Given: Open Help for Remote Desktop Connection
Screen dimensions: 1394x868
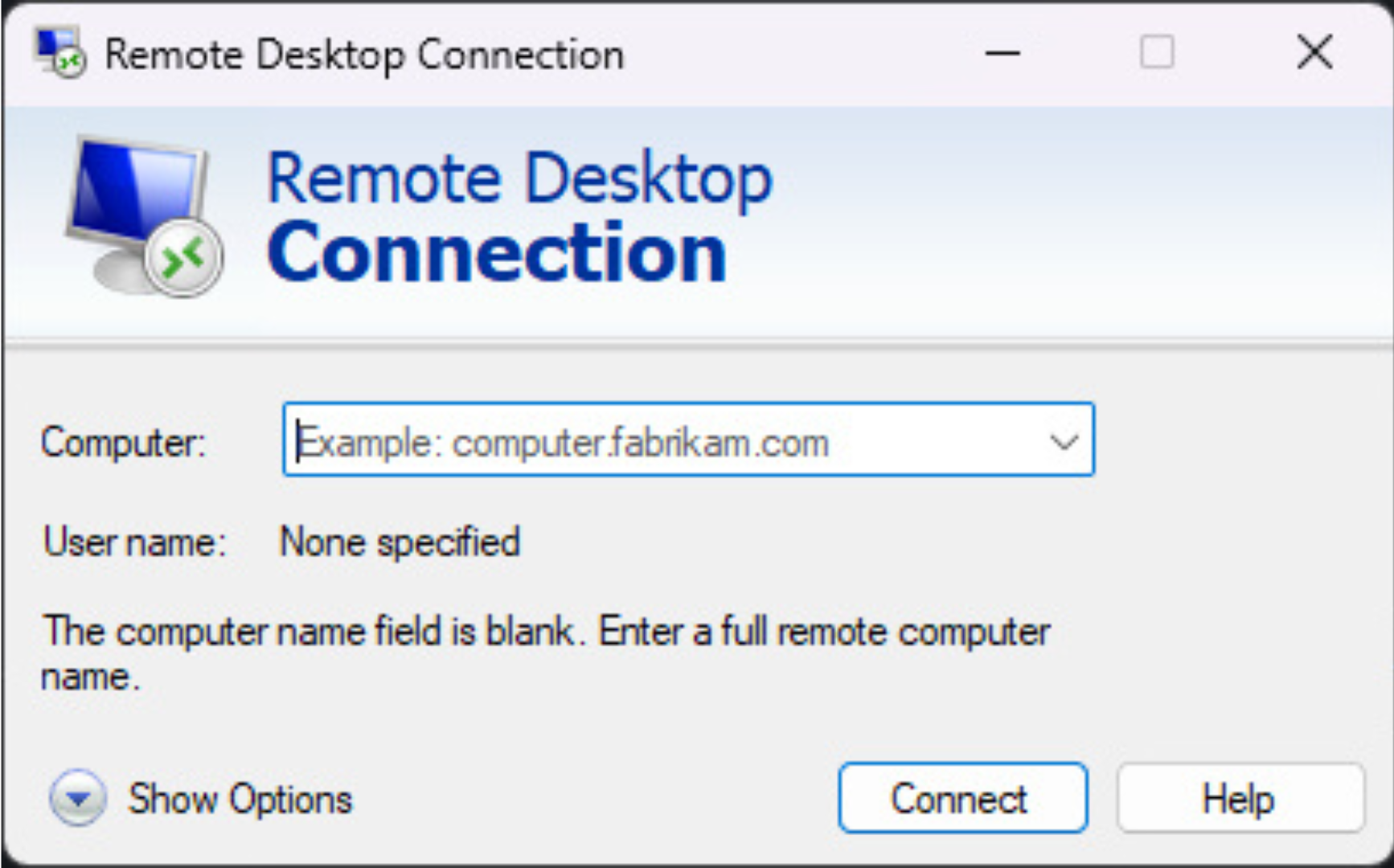Looking at the screenshot, I should point(1237,797).
